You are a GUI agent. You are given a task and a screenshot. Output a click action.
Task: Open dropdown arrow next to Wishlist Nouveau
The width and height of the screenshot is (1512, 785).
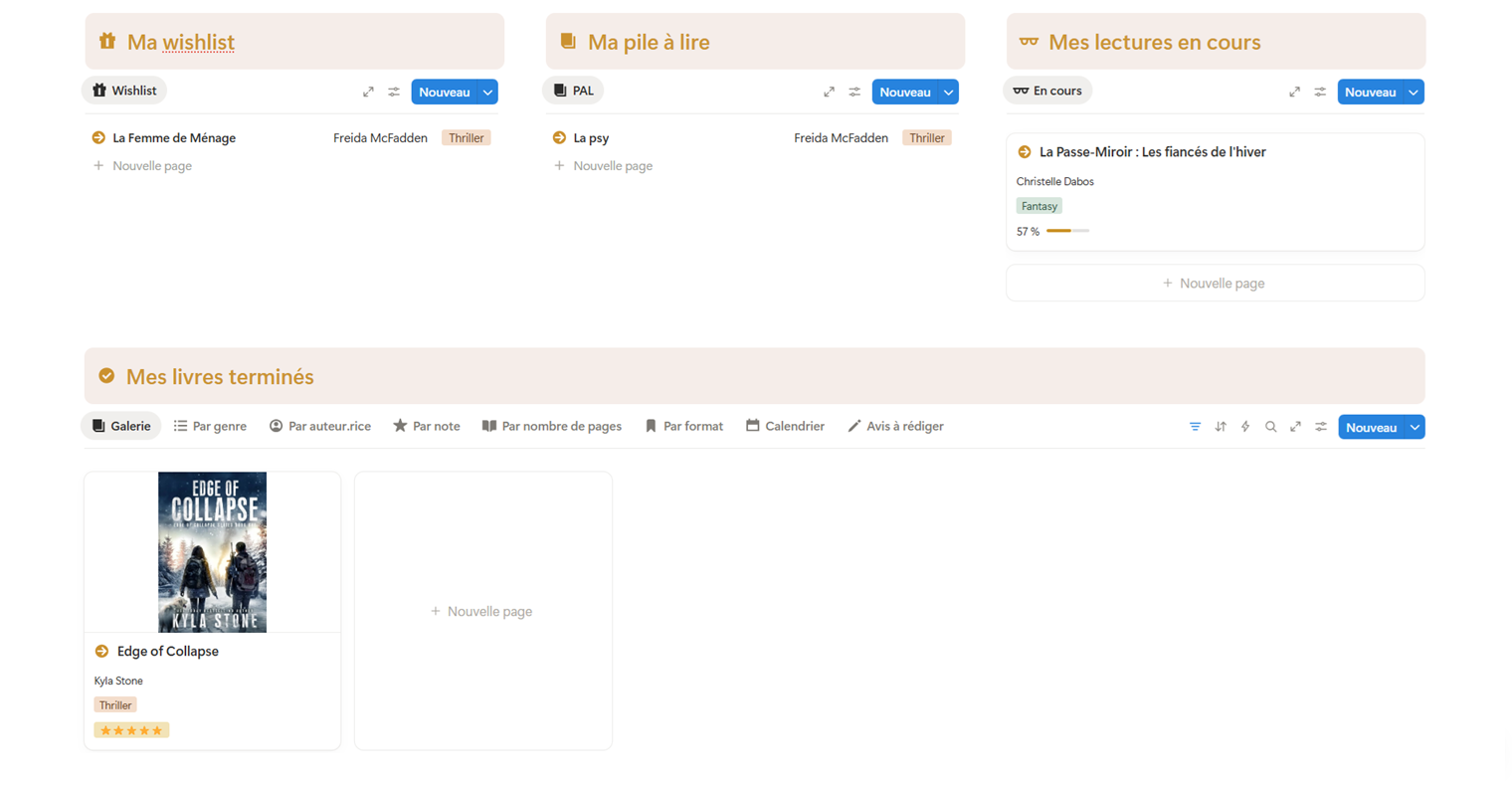pyautogui.click(x=487, y=92)
